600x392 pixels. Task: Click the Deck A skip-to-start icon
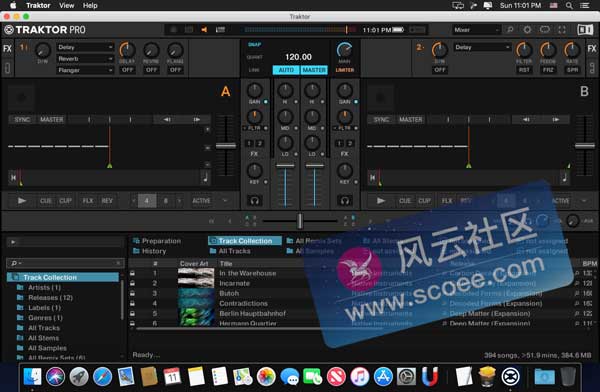click(x=14, y=177)
